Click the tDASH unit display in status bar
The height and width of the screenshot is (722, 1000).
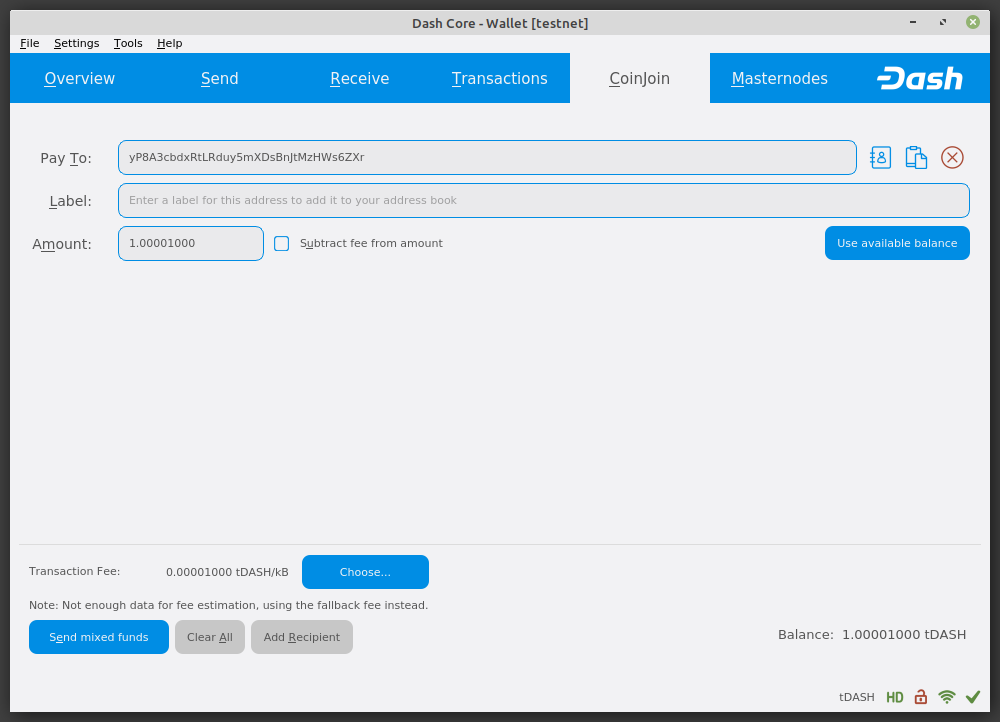pos(857,697)
